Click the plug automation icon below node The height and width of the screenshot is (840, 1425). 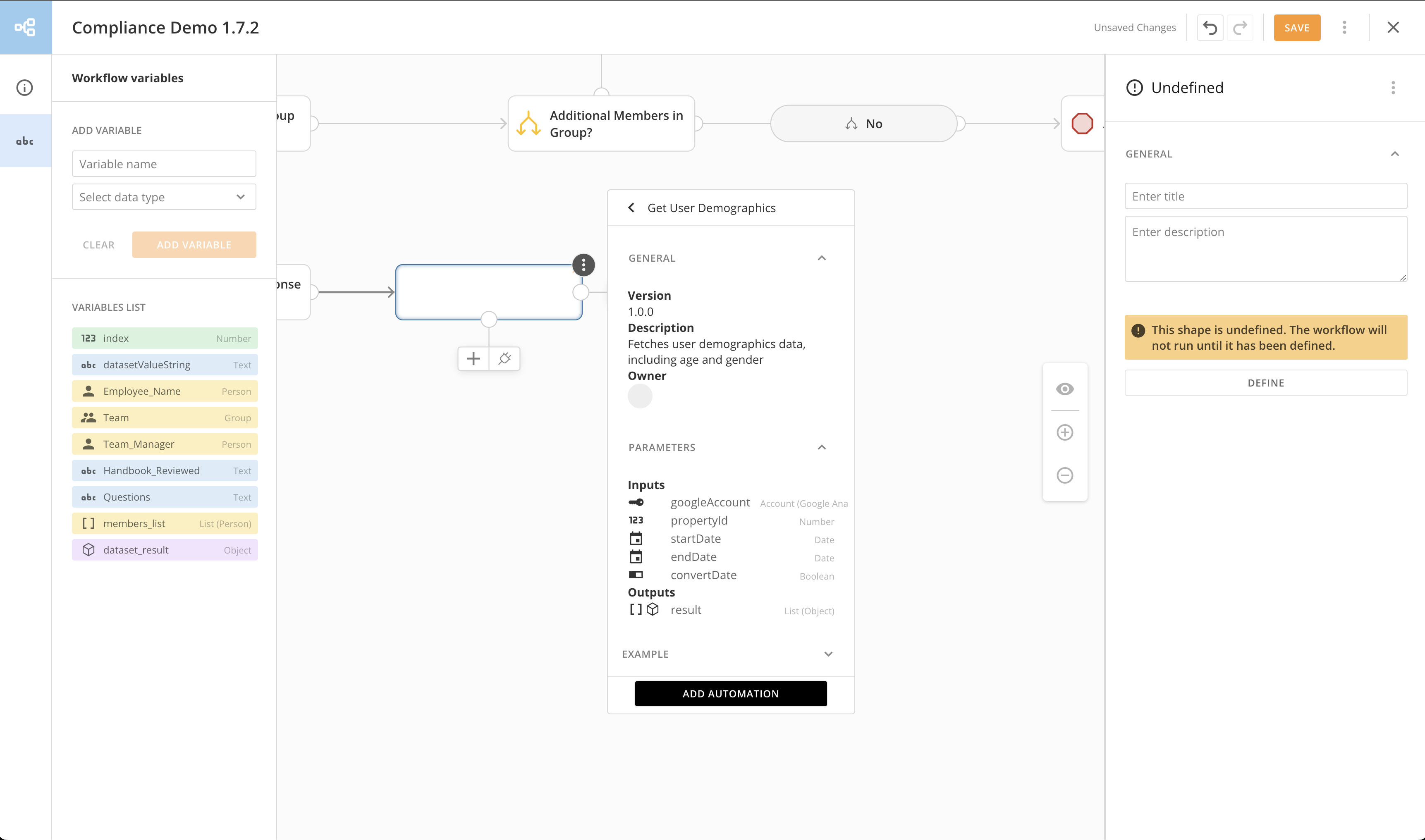pos(504,358)
